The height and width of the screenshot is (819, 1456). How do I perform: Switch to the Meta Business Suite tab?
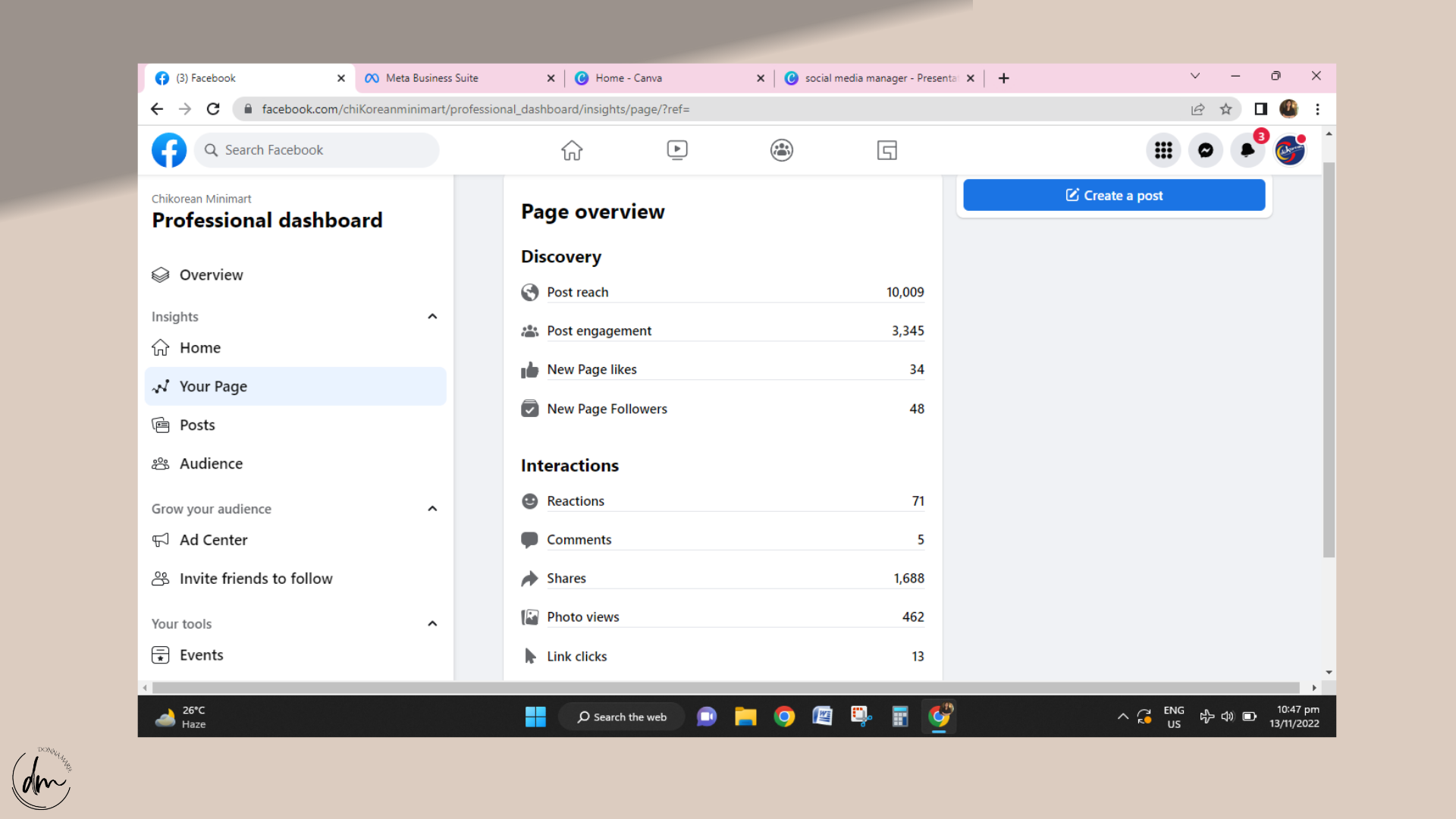point(432,78)
